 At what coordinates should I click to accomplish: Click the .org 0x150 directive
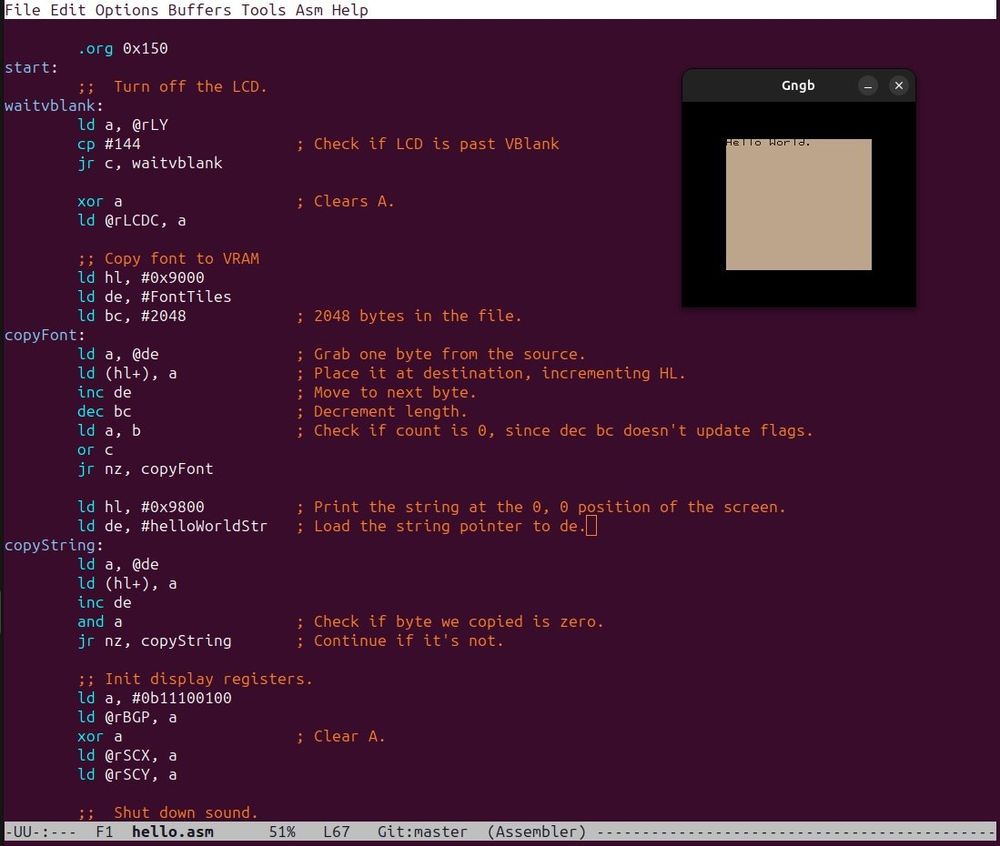122,48
